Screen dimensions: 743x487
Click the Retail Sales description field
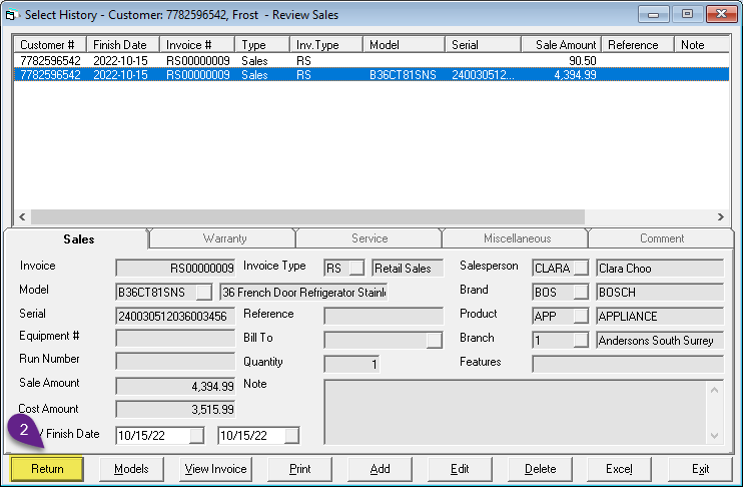(x=408, y=268)
